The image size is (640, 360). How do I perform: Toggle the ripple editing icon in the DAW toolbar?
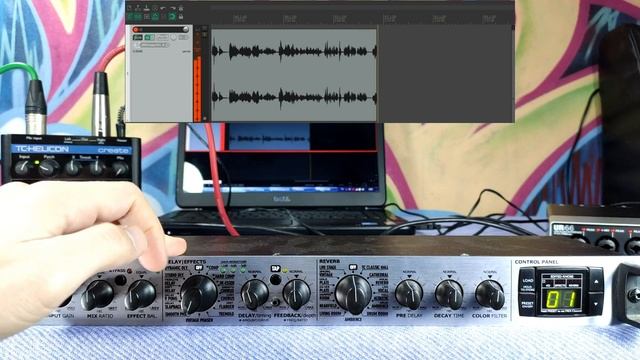pos(147,16)
